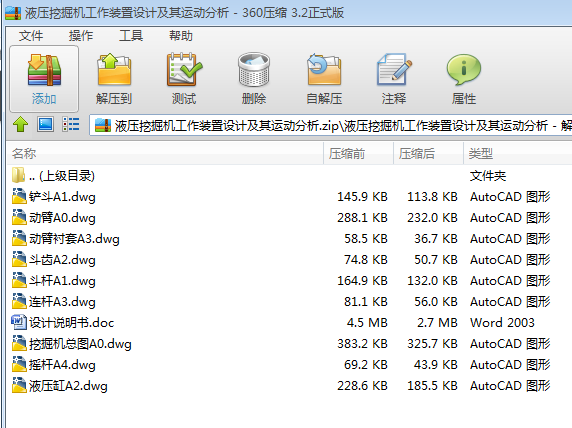Click the 185.5 KB compressed size value
Image resolution: width=572 pixels, height=428 pixels.
(432, 386)
